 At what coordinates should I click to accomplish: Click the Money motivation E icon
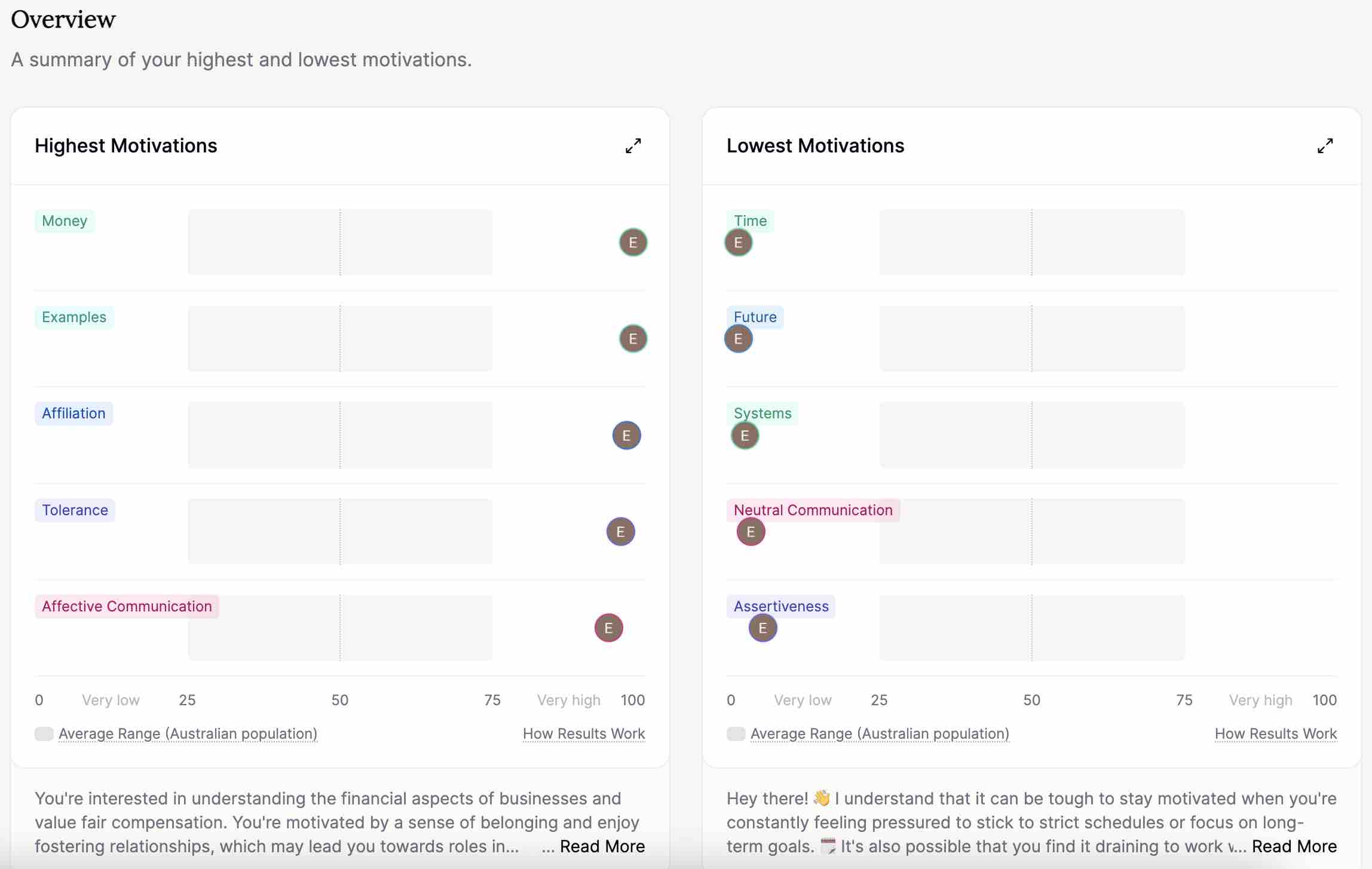tap(633, 241)
